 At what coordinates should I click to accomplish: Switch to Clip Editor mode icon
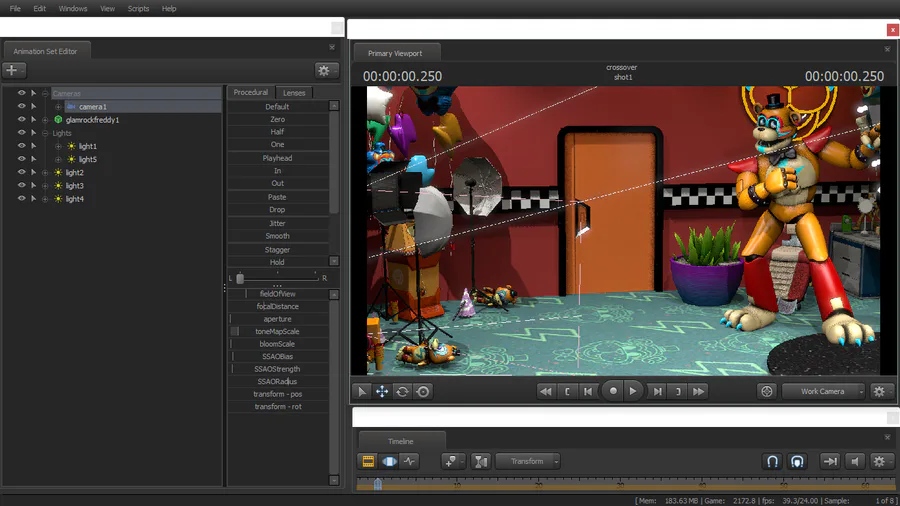click(368, 461)
